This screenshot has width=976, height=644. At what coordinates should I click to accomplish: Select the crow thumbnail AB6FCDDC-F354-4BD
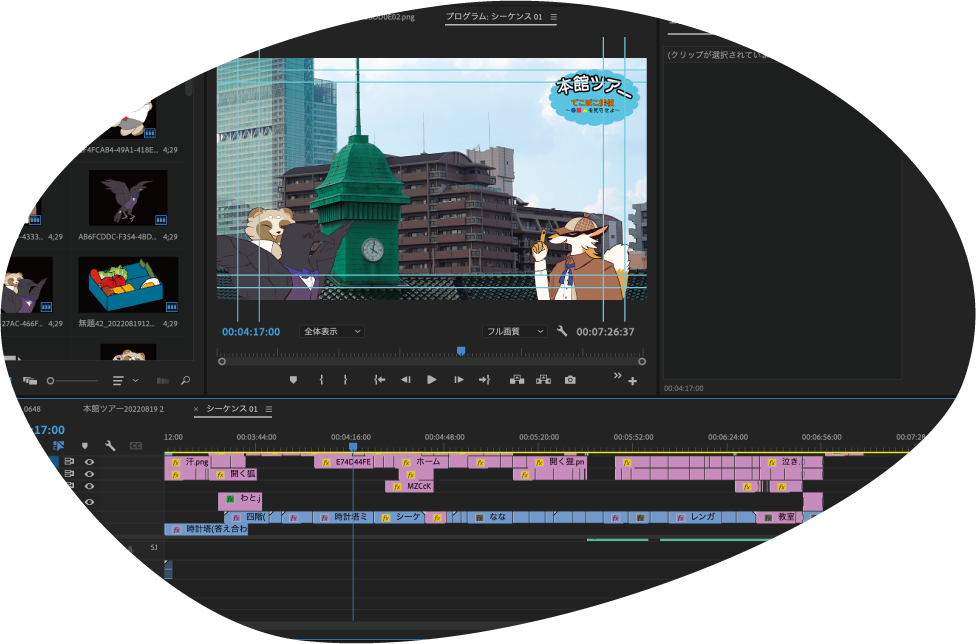[x=128, y=198]
